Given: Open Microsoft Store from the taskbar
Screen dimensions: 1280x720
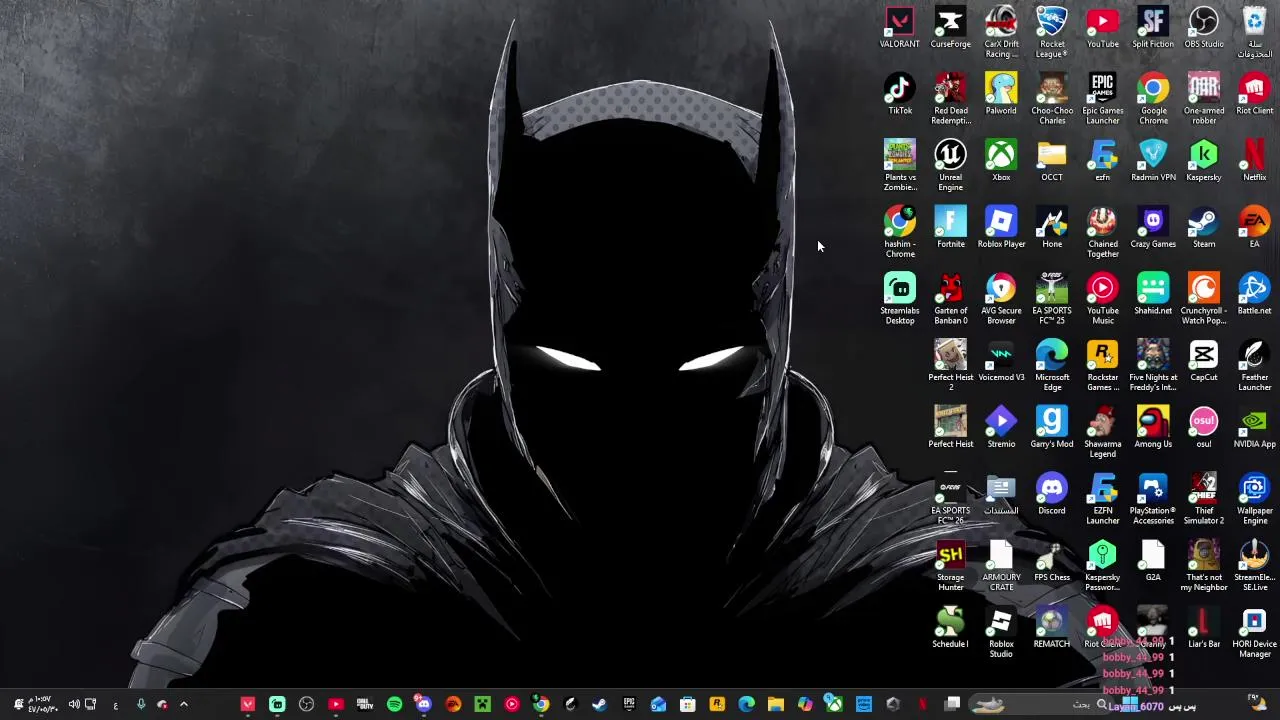Looking at the screenshot, I should tap(687, 704).
